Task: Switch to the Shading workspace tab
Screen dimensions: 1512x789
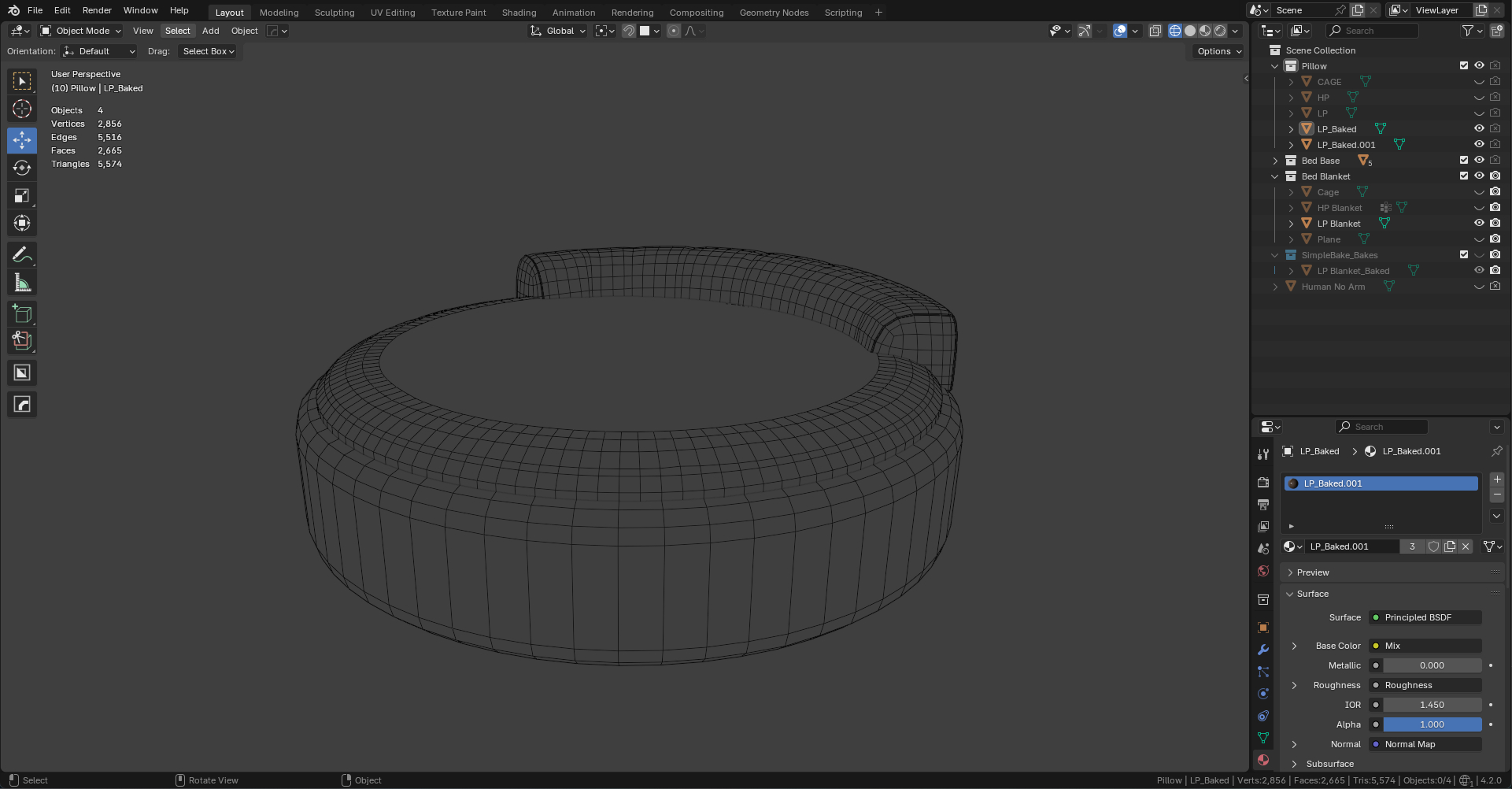Action: click(519, 13)
